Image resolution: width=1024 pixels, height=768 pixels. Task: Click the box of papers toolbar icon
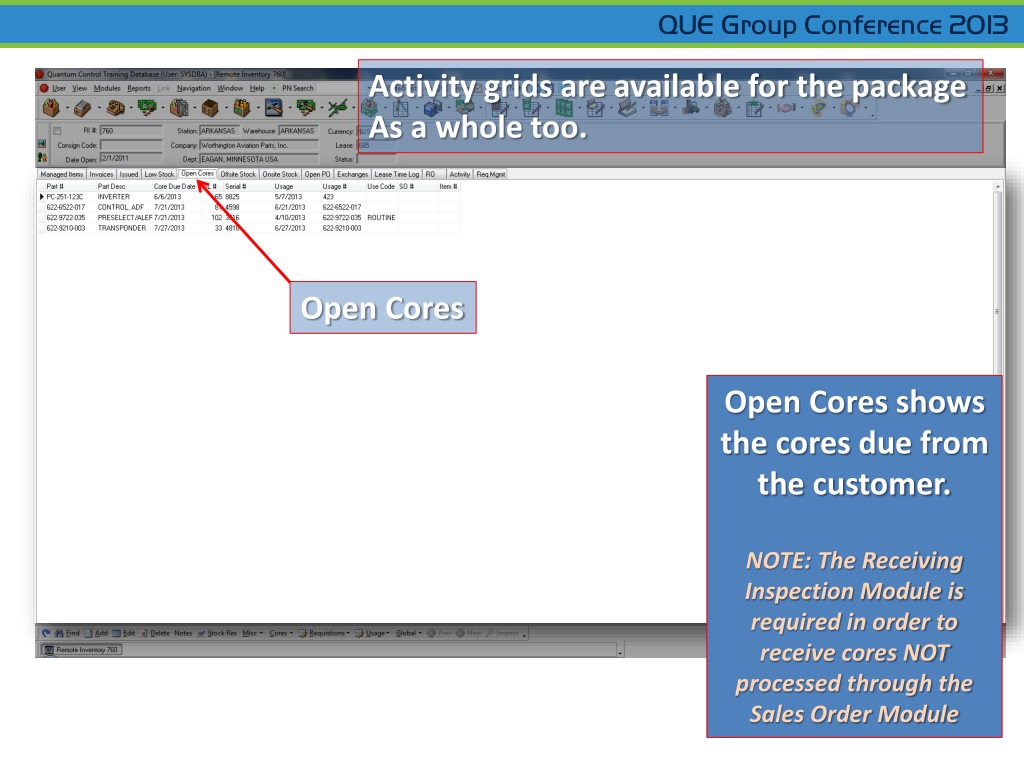[x=83, y=108]
